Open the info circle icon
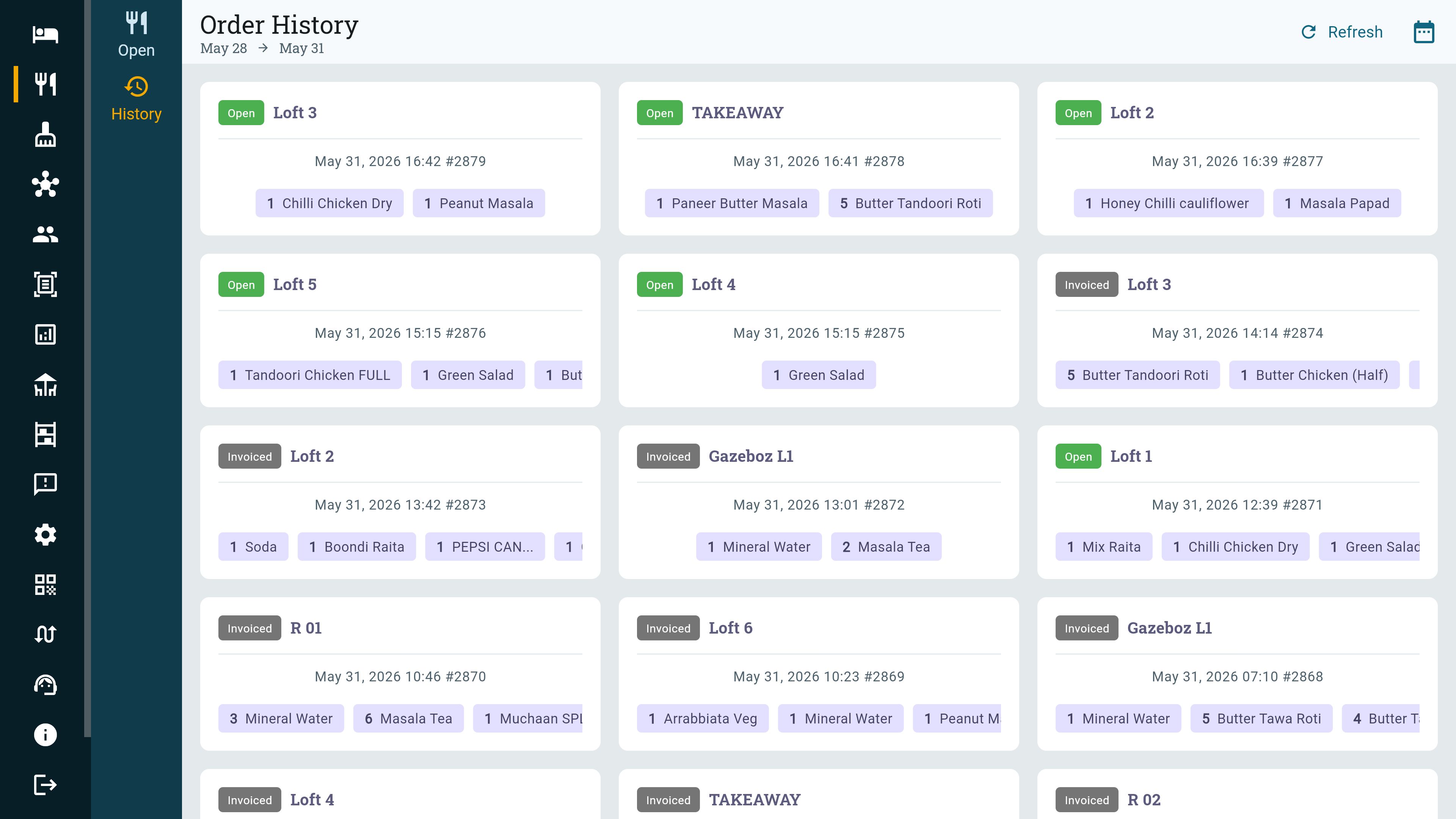 click(45, 735)
